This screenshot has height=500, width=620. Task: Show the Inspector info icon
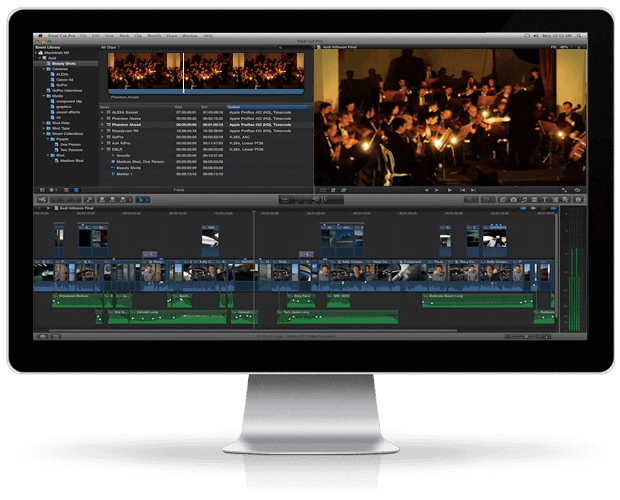tap(578, 200)
